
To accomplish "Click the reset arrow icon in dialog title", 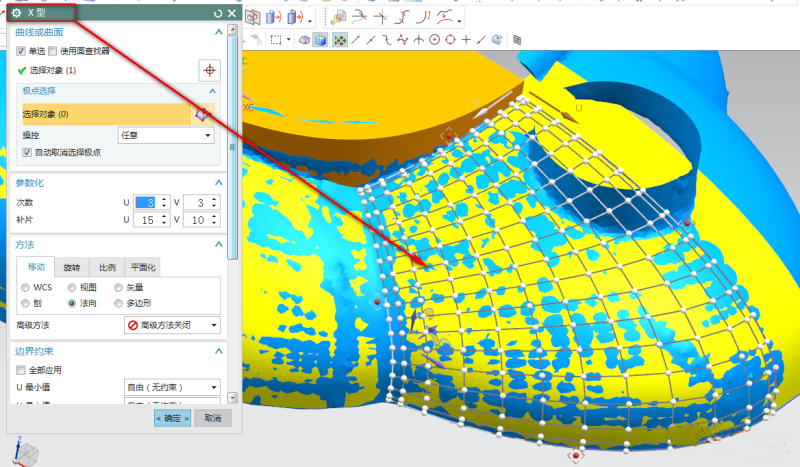I will tap(218, 13).
